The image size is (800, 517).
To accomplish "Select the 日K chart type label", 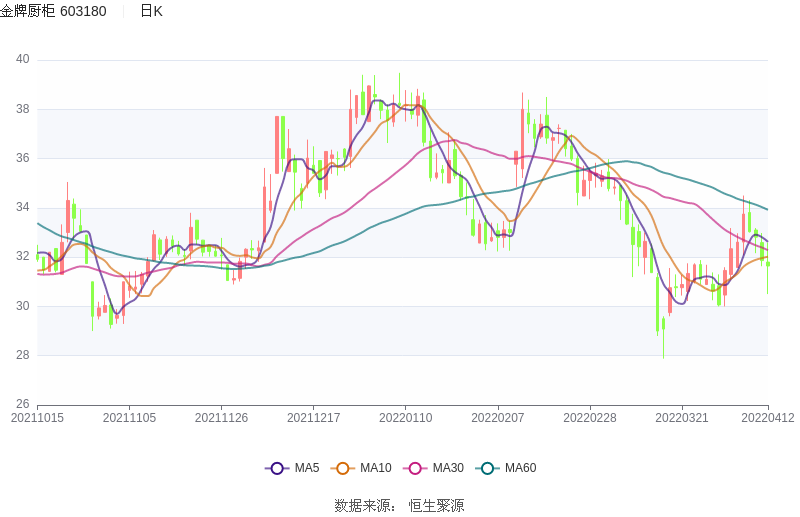I will (x=151, y=11).
